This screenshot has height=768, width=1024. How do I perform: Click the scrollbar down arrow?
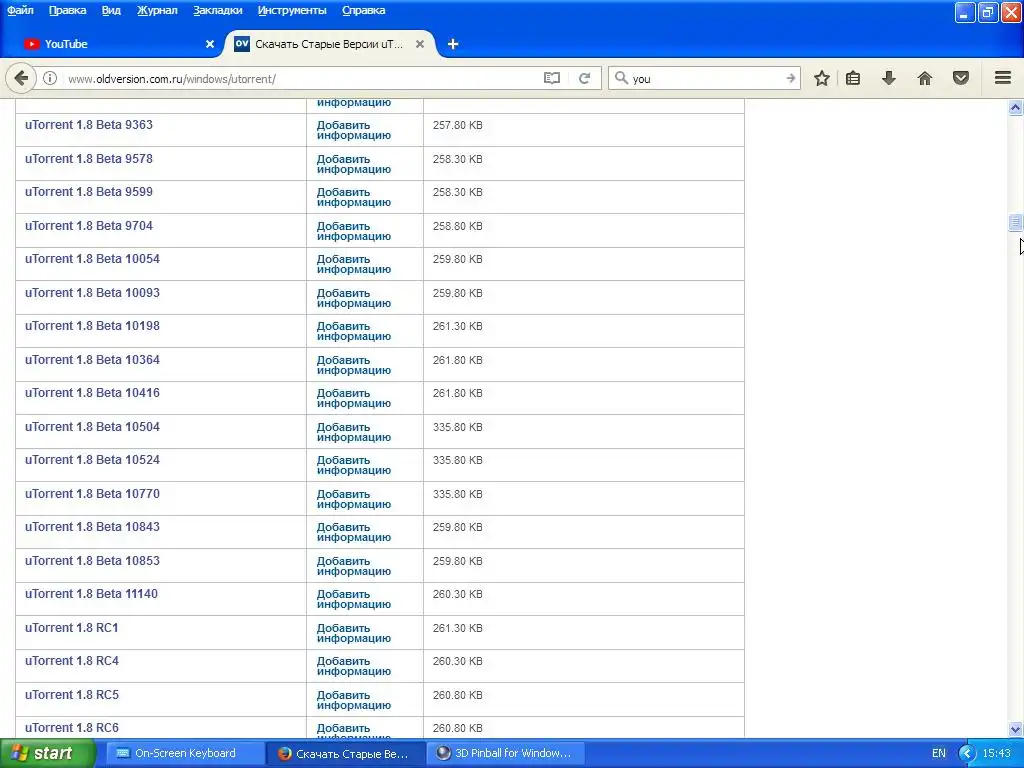1015,729
